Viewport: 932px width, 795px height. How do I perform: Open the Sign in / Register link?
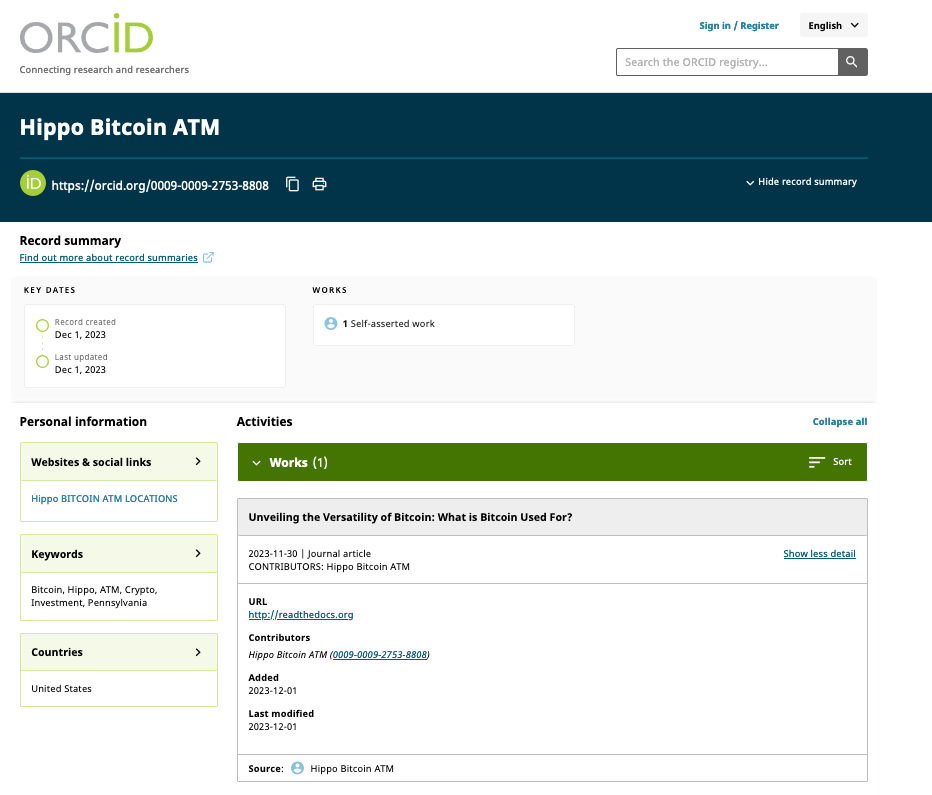click(x=738, y=26)
